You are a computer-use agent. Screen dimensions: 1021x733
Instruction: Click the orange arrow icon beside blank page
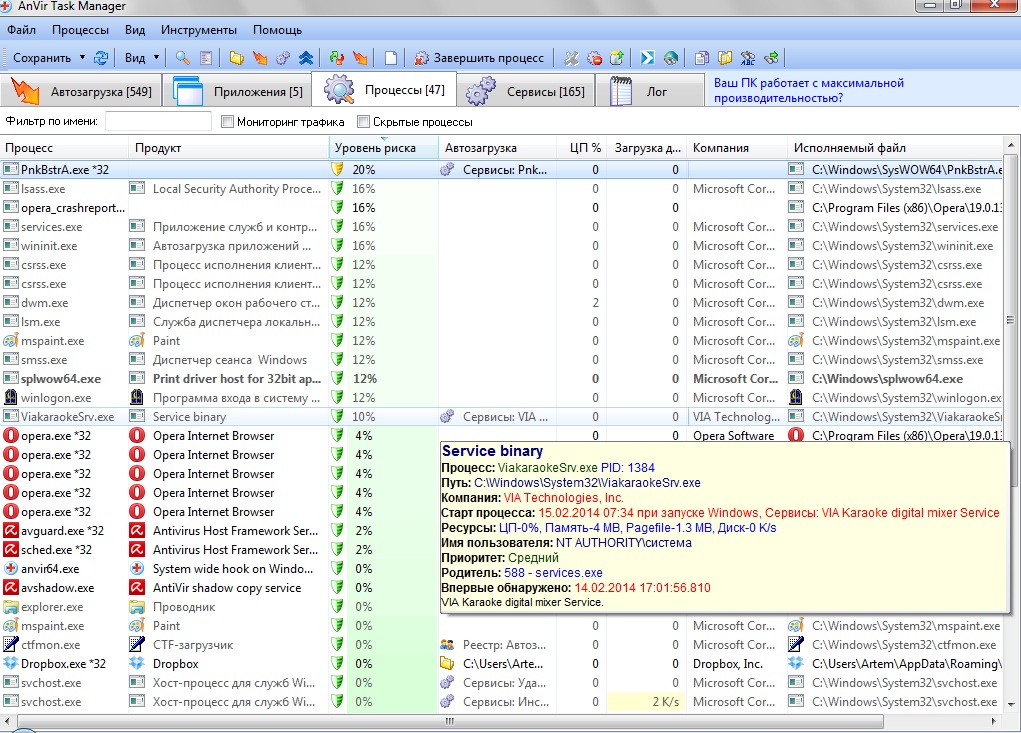[x=360, y=58]
